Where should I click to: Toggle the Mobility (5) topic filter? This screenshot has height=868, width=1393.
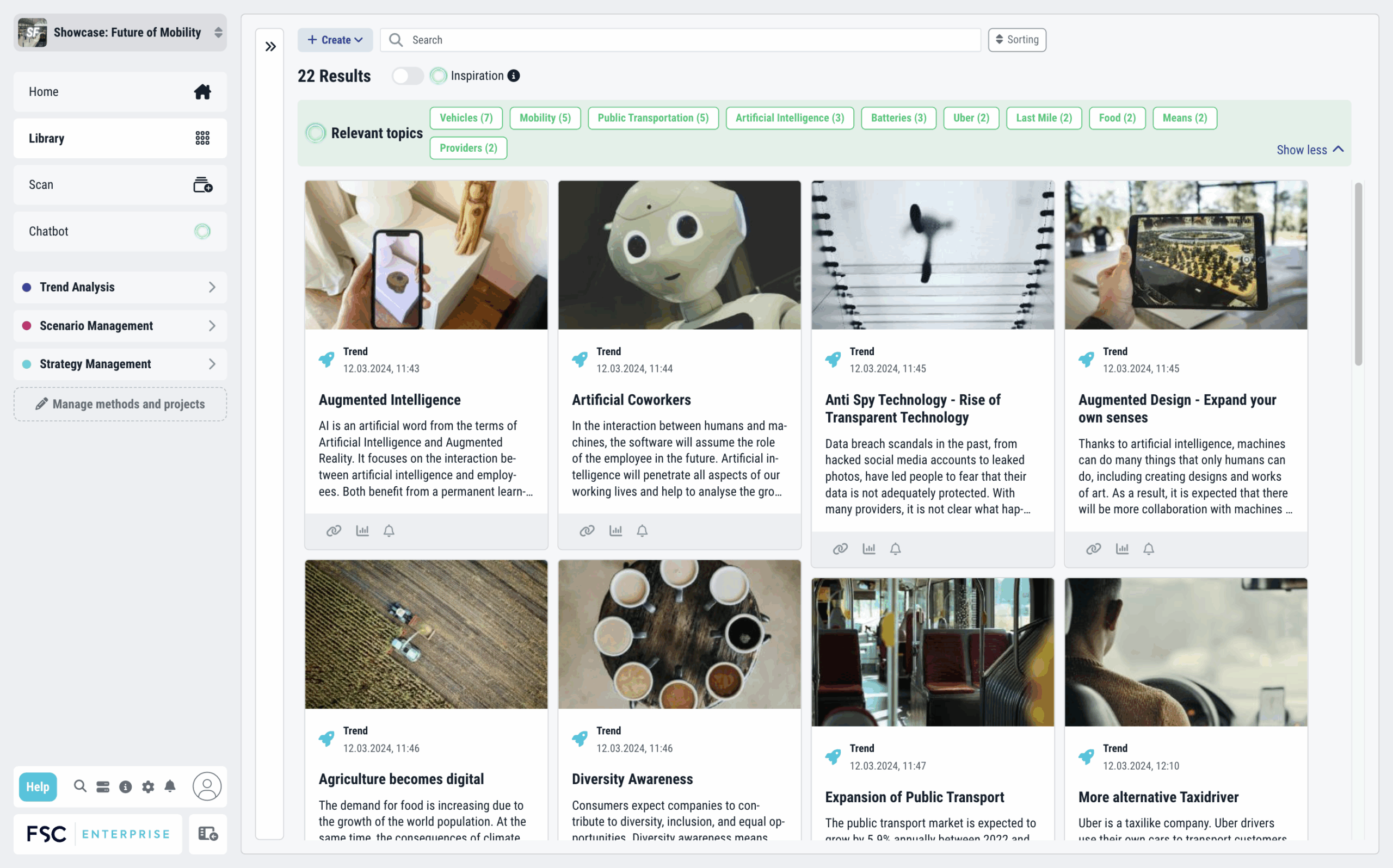(x=544, y=117)
